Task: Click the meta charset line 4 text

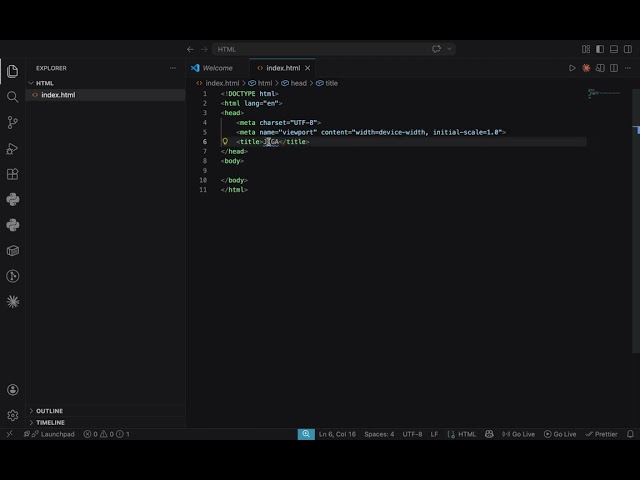Action: (278, 122)
